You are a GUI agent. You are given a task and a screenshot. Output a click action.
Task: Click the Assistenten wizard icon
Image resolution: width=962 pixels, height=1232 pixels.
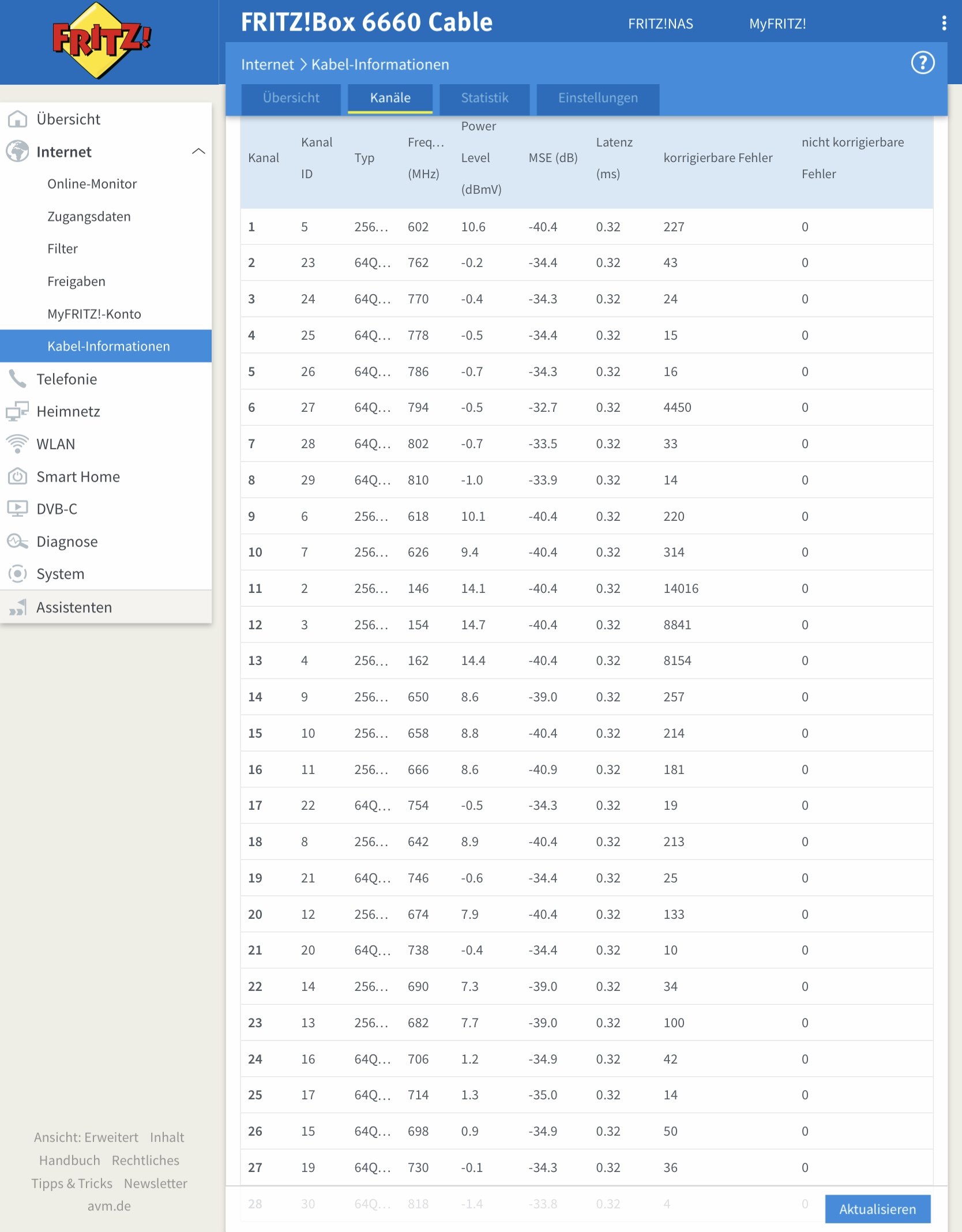(x=17, y=607)
